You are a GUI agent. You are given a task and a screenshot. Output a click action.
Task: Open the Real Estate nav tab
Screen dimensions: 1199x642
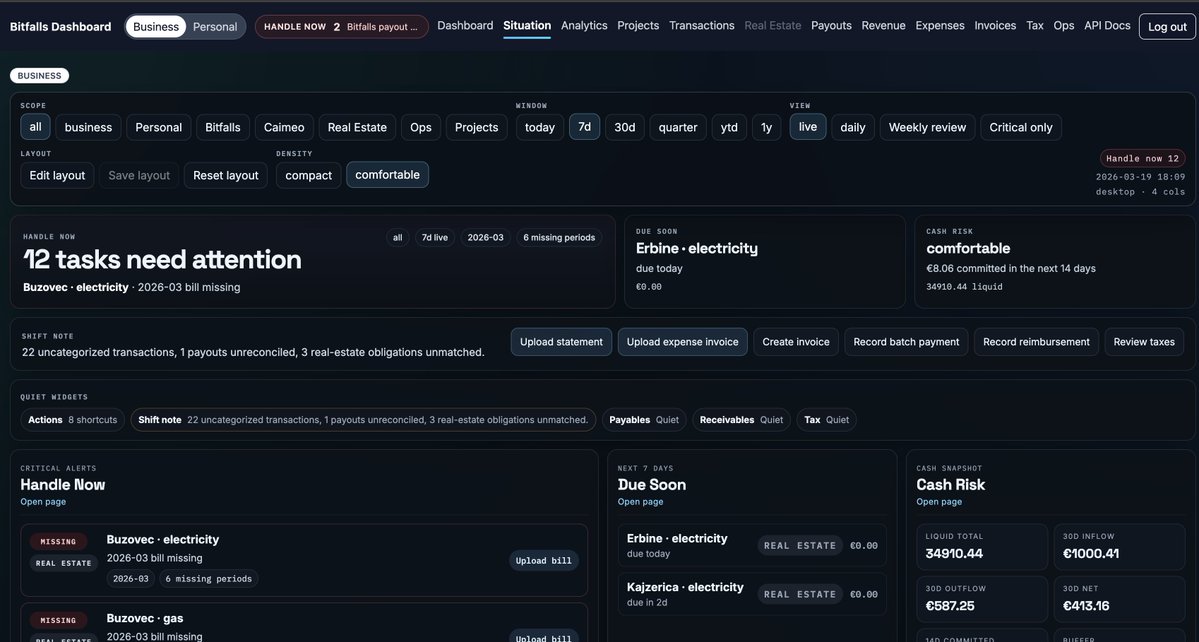[772, 25]
